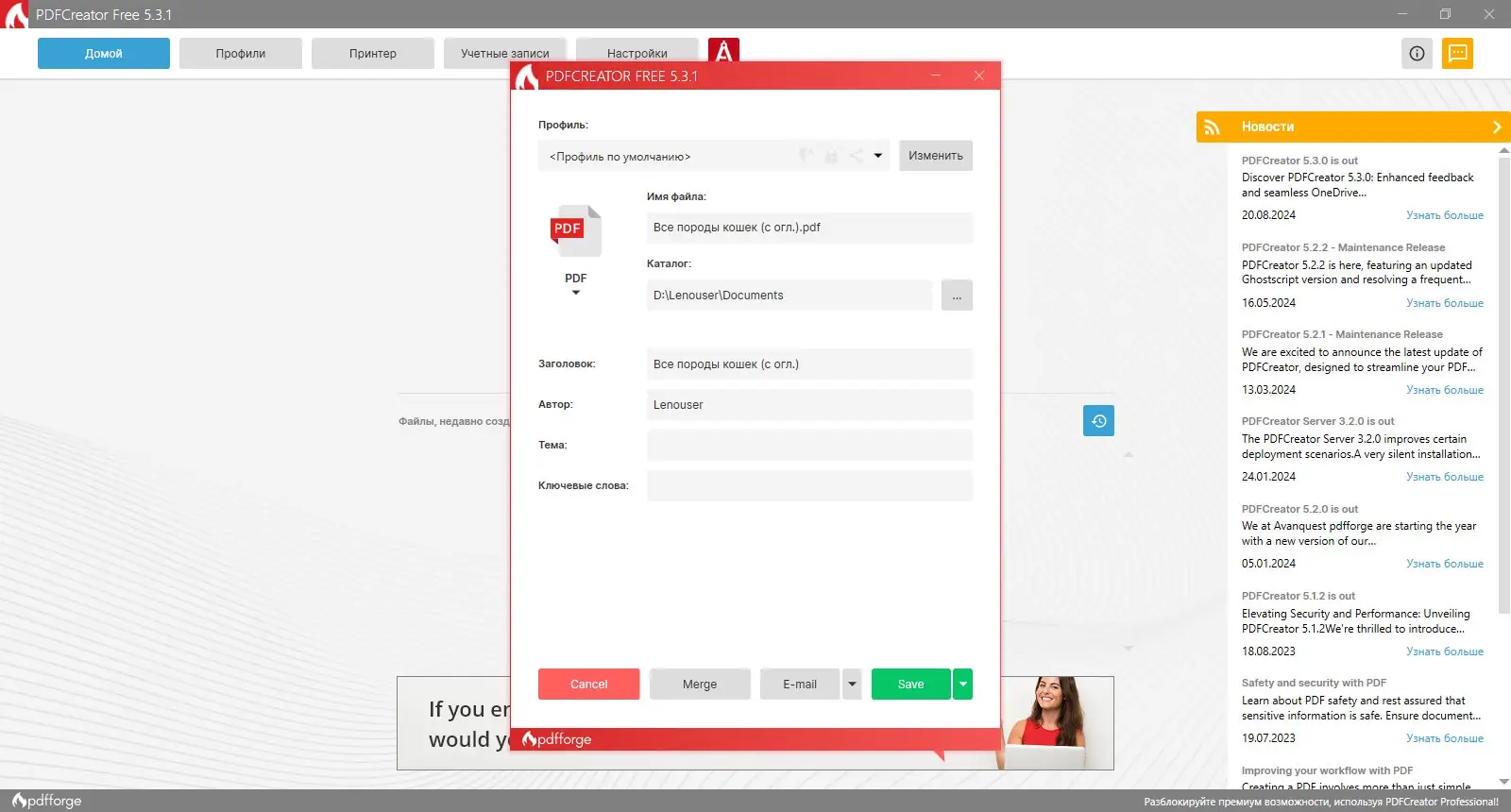Click the E-mail button
Screen dimensions: 1511x812
point(800,684)
